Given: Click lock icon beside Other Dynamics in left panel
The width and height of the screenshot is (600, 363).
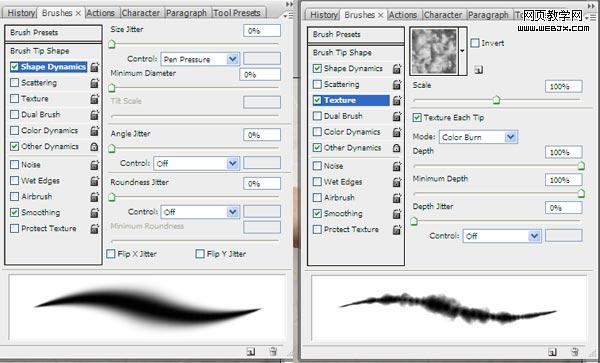Looking at the screenshot, I should (94, 147).
